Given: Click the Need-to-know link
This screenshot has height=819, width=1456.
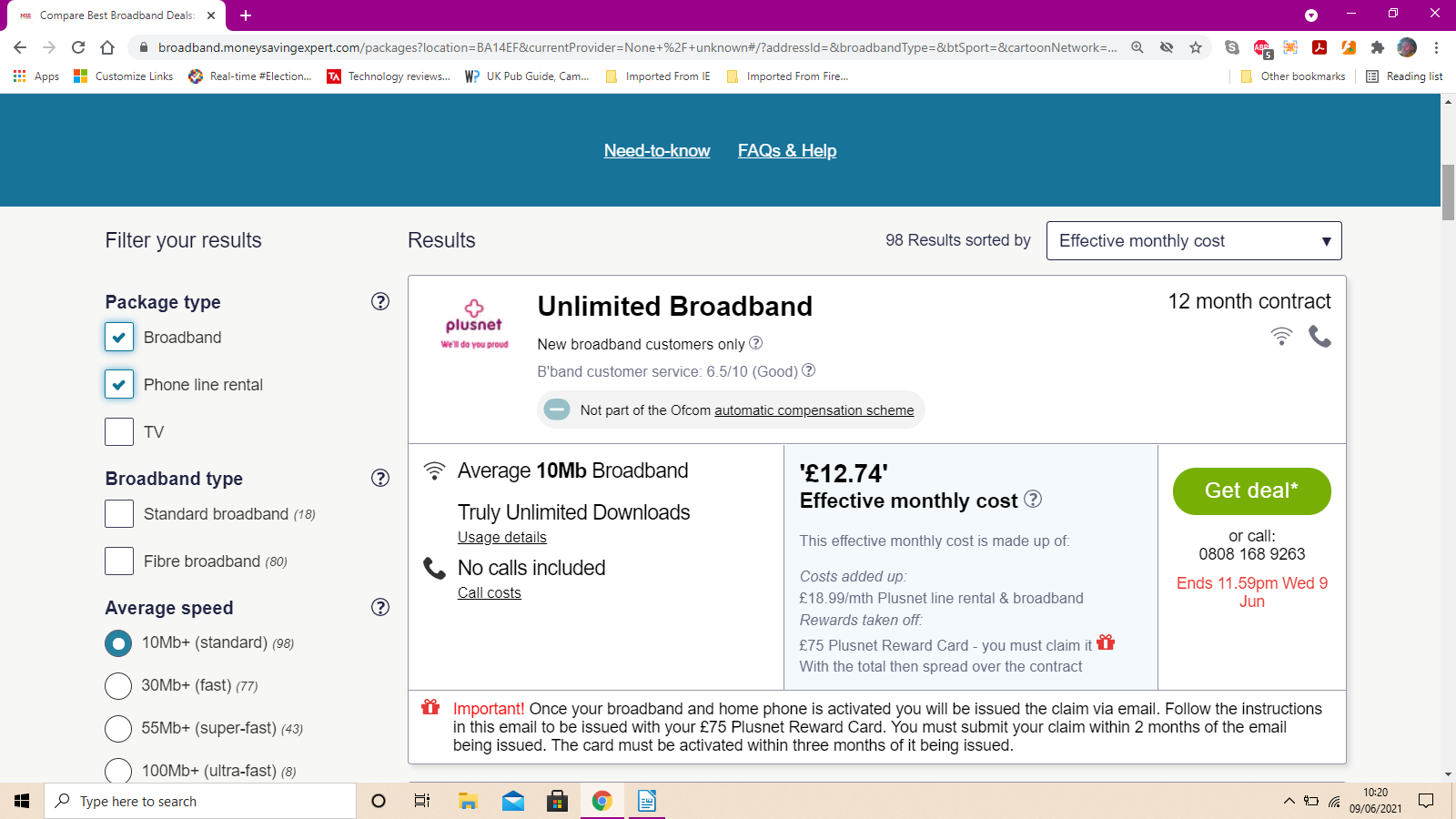Looking at the screenshot, I should [x=657, y=150].
